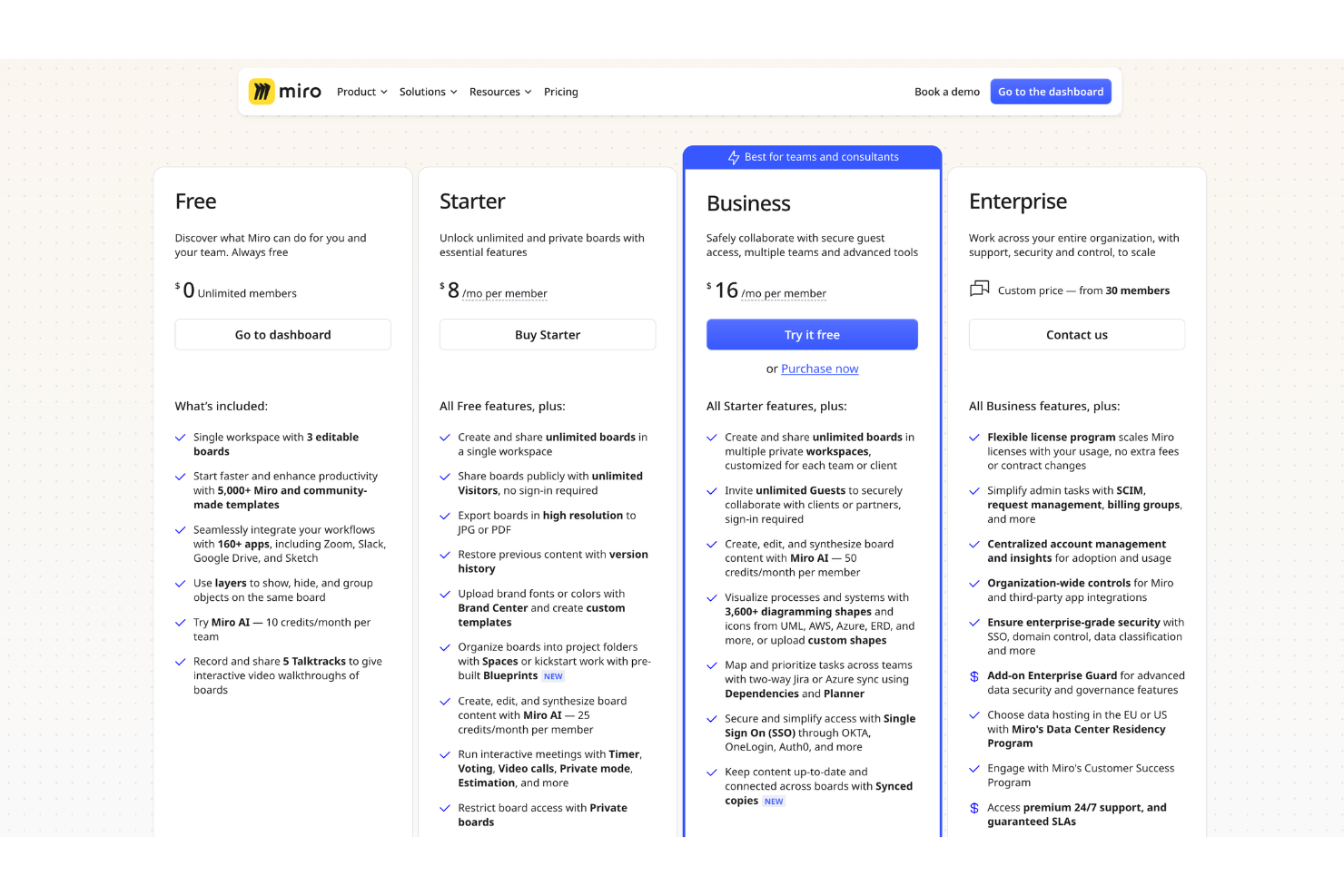Viewport: 1344px width, 896px height.
Task: Click the Try it free button
Action: [812, 335]
